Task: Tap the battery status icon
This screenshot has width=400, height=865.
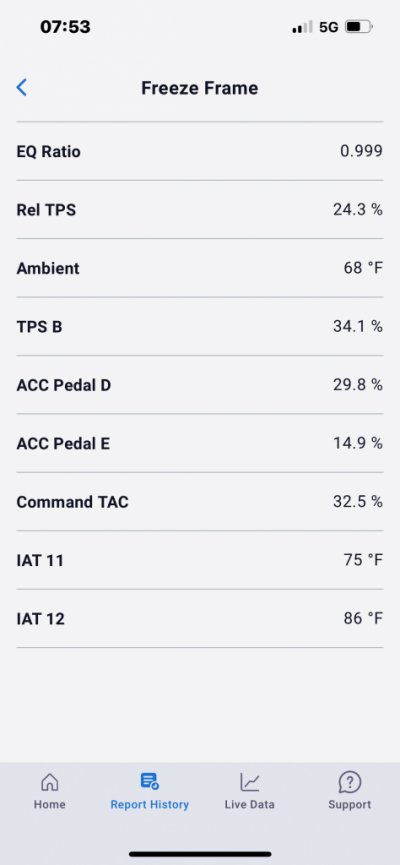Action: 359,26
